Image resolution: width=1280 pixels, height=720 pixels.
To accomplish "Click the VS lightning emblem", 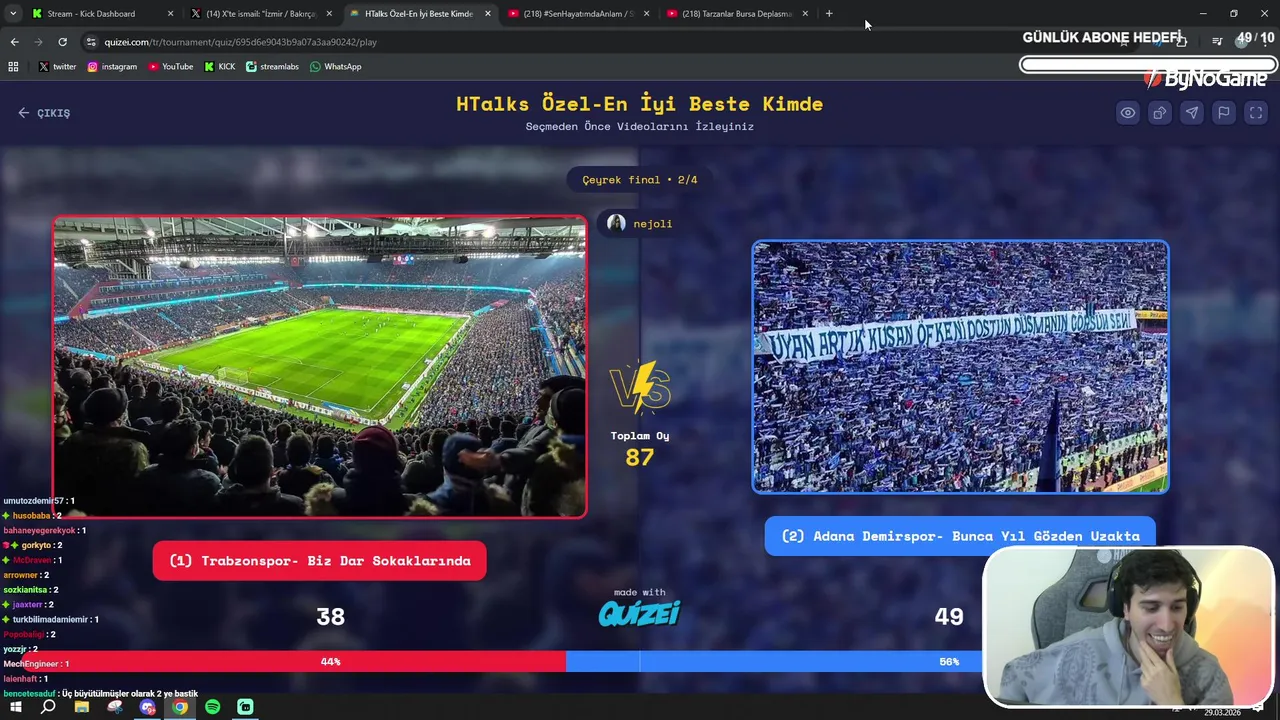I will coord(640,388).
